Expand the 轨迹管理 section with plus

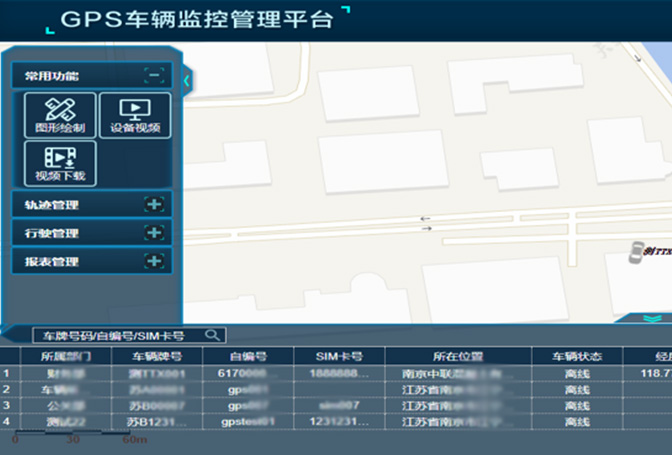click(153, 205)
